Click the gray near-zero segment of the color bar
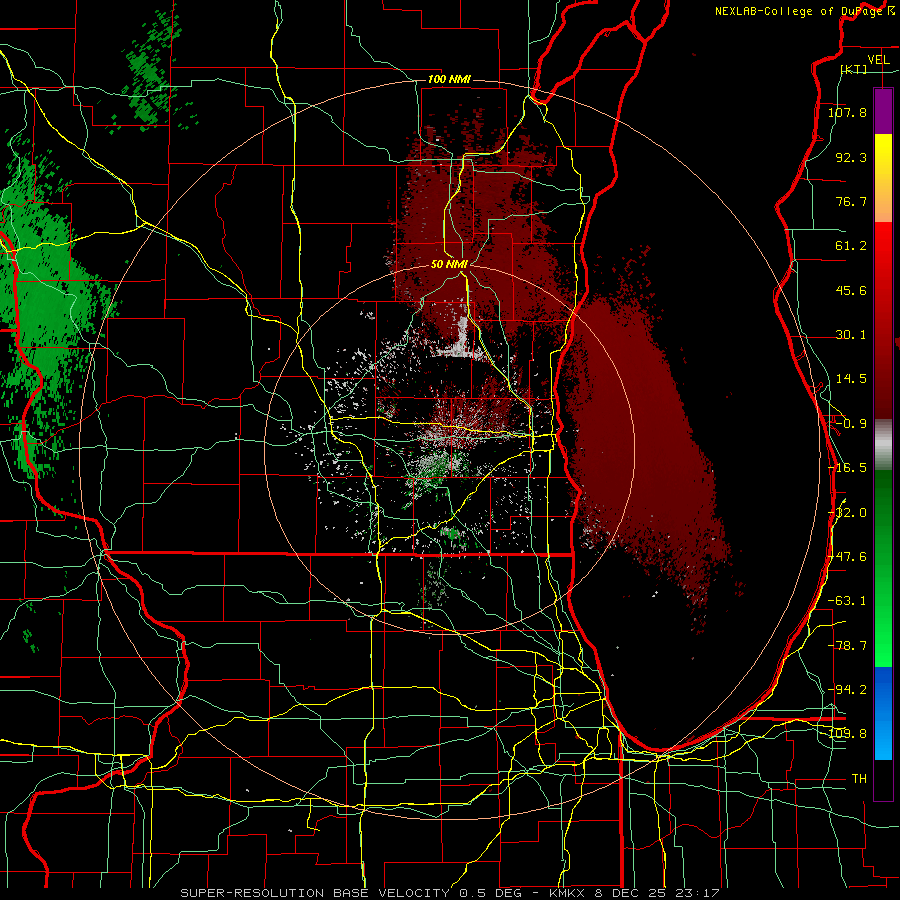The width and height of the screenshot is (900, 900). tap(883, 445)
